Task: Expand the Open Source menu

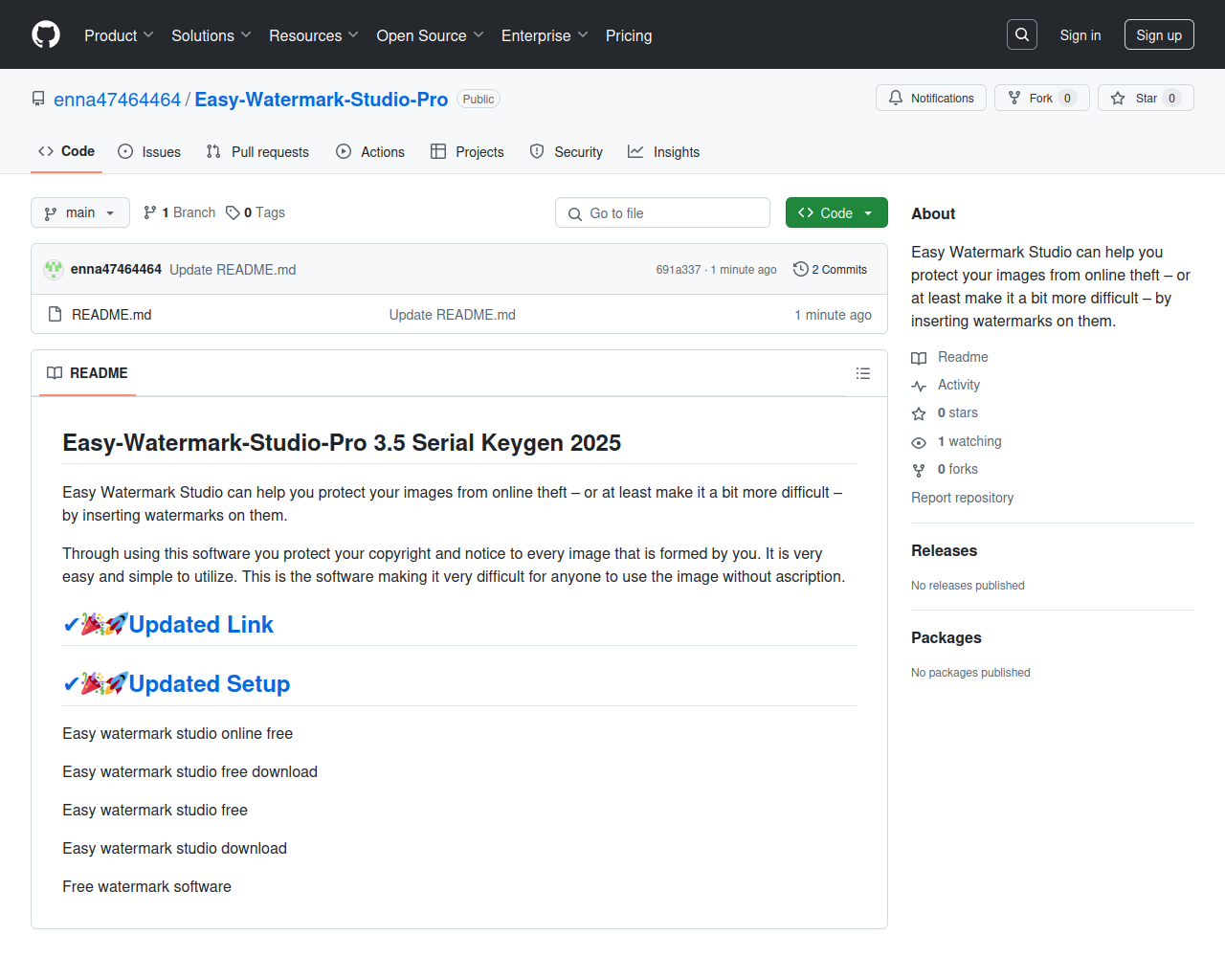Action: 431,35
